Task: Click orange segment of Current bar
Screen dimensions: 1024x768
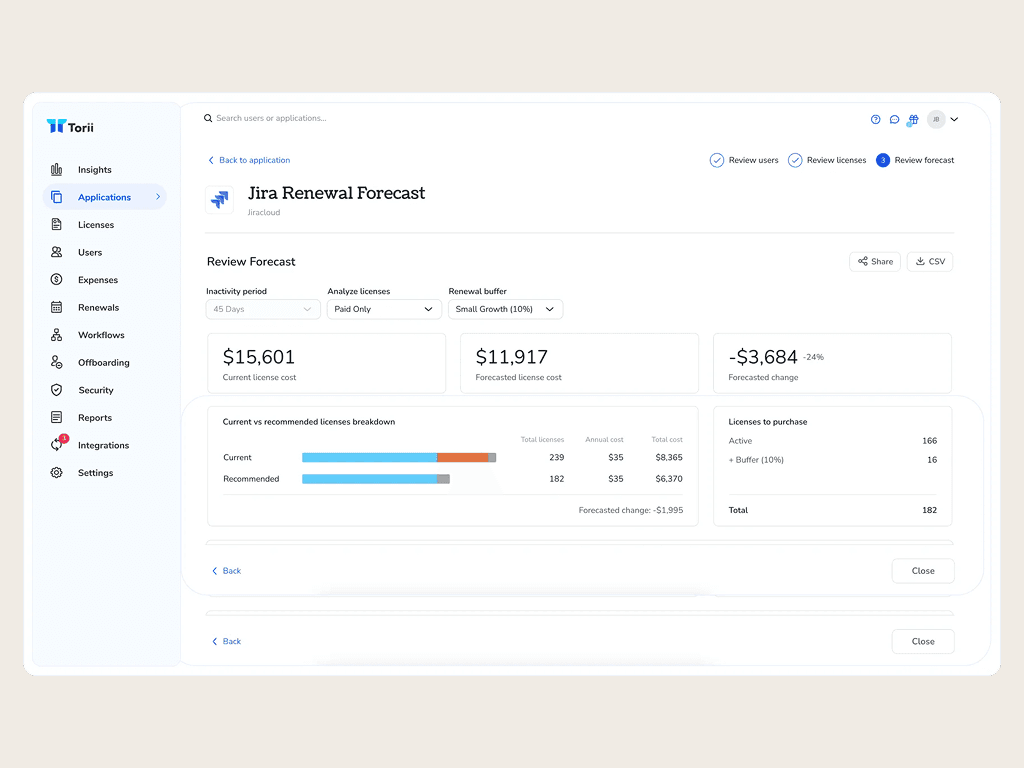Action: 462,457
